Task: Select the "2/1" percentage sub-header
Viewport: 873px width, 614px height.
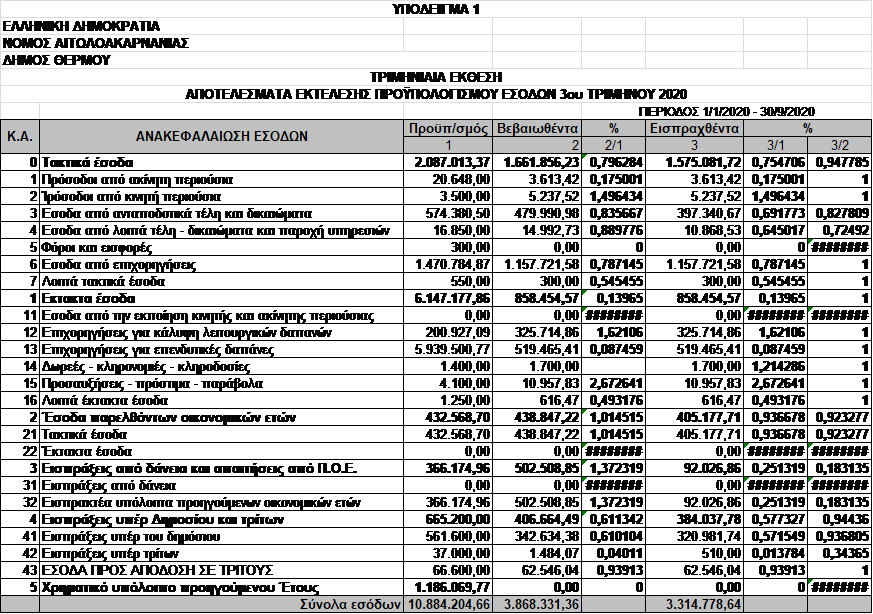Action: pyautogui.click(x=614, y=145)
